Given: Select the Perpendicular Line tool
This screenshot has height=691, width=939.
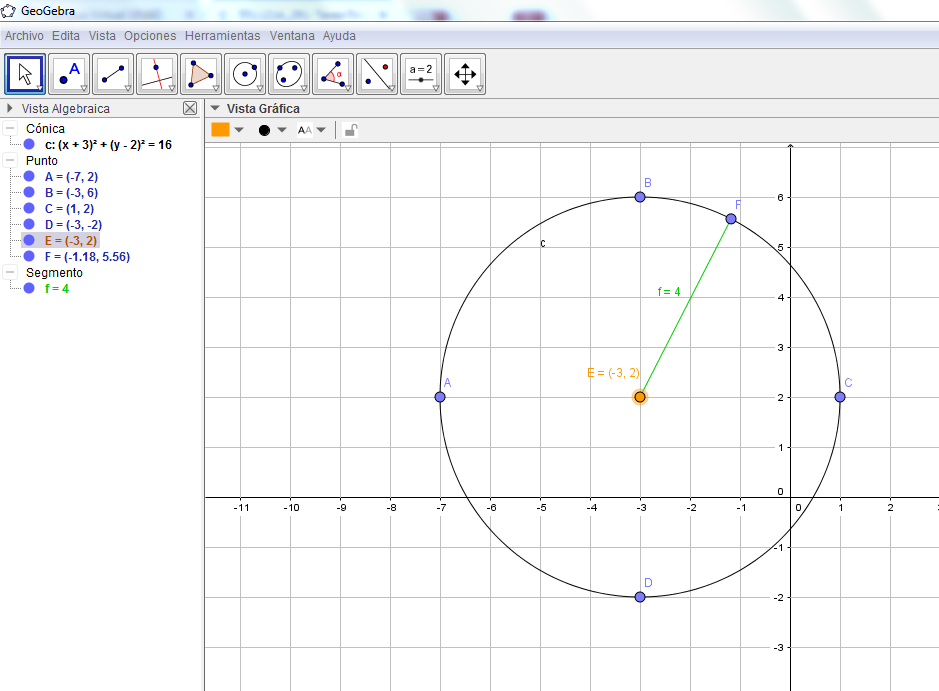Looking at the screenshot, I should coord(156,73).
